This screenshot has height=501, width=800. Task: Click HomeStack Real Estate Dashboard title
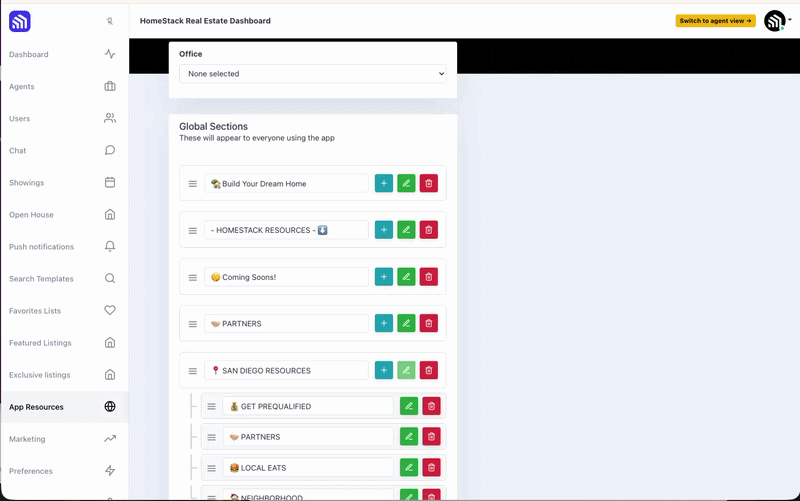pyautogui.click(x=205, y=21)
